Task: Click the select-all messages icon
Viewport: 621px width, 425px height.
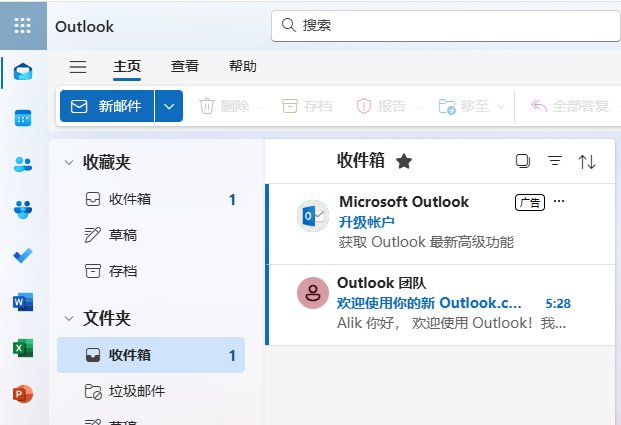Action: pos(523,161)
